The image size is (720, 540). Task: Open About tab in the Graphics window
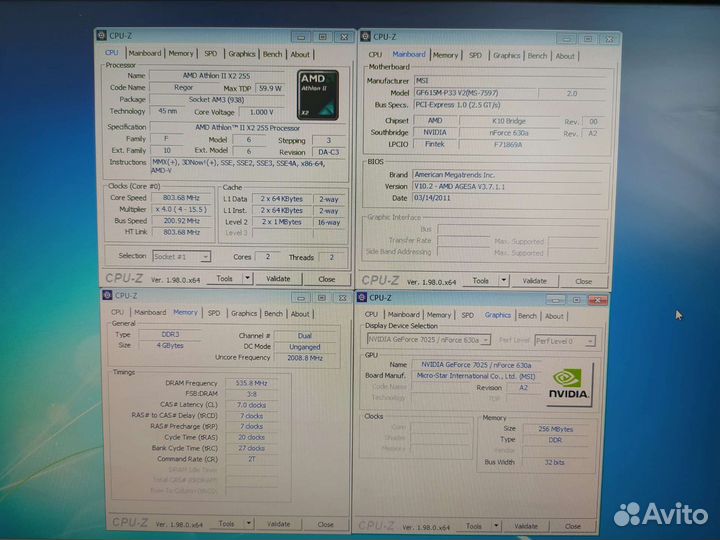[x=554, y=316]
